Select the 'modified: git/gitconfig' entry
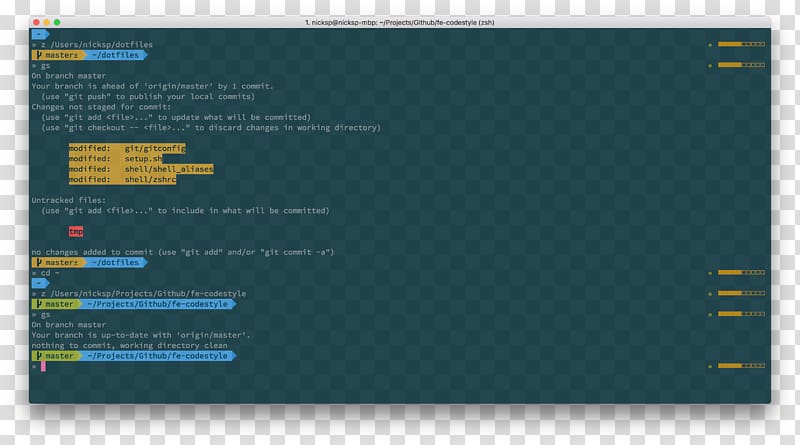Image resolution: width=800 pixels, height=445 pixels. 127,149
